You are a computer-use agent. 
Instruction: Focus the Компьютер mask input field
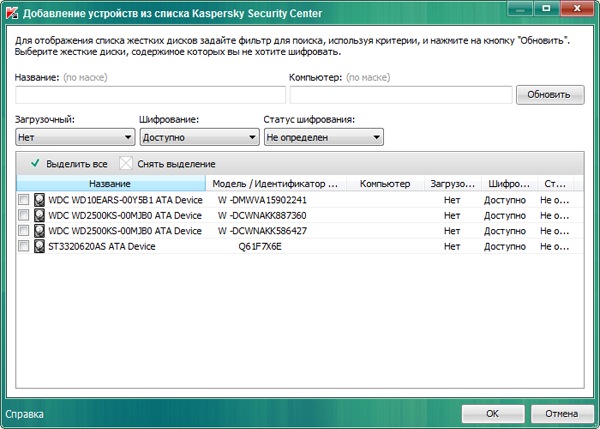pos(401,95)
